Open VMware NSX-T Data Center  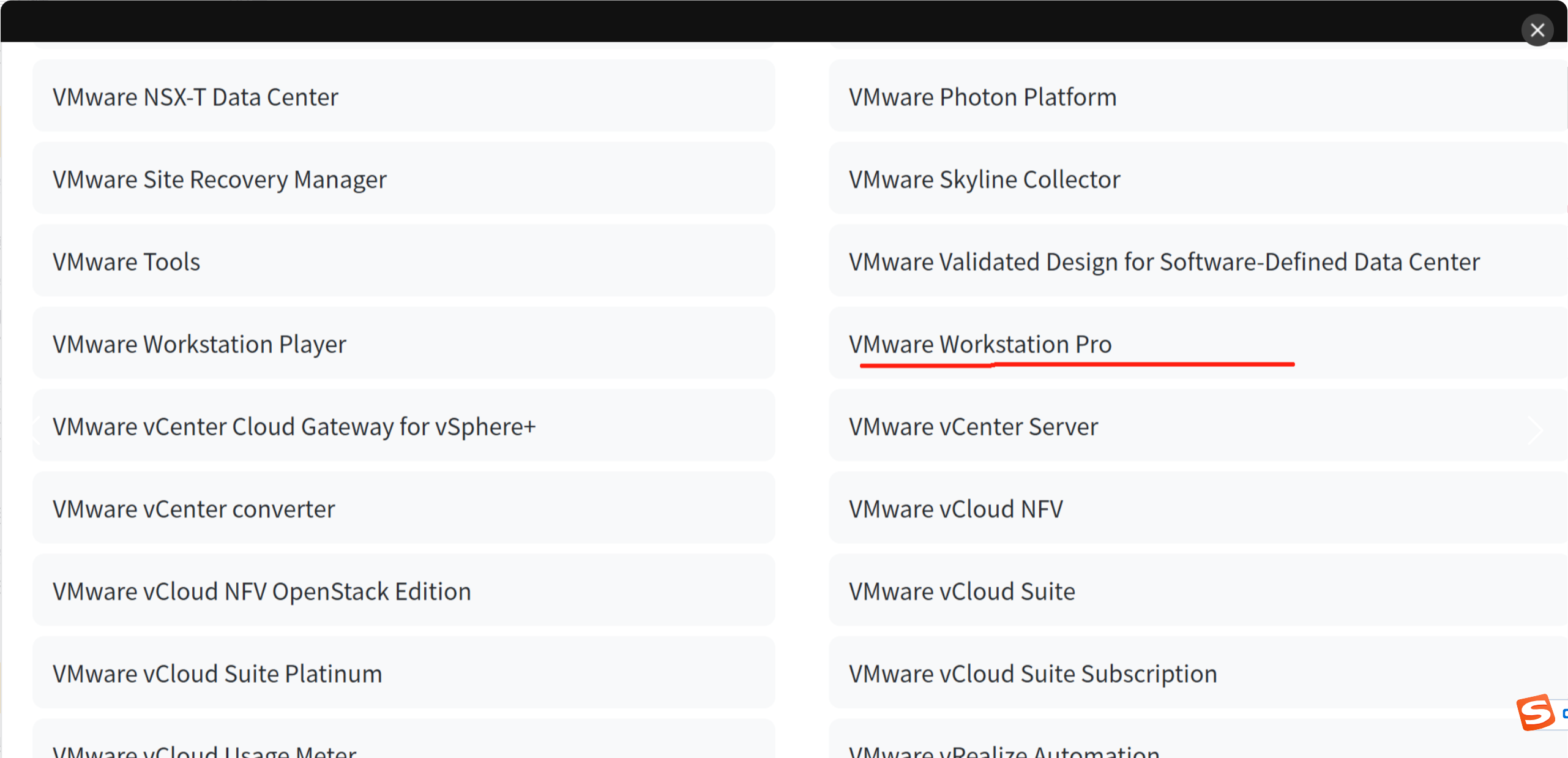[195, 96]
